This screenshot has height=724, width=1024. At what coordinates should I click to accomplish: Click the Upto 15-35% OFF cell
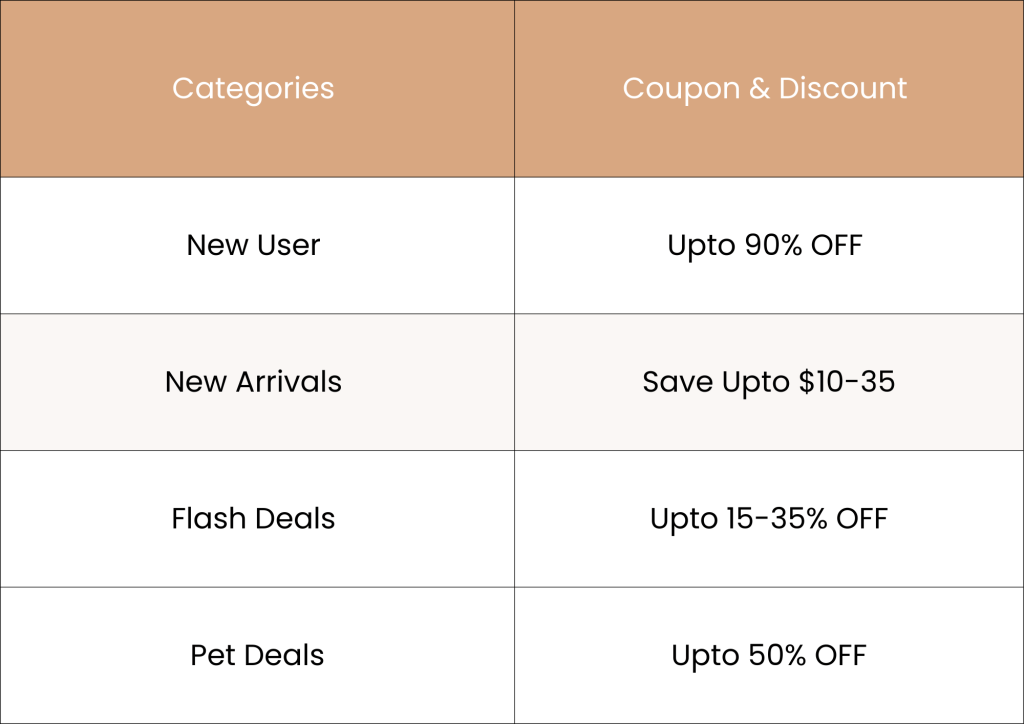point(768,518)
